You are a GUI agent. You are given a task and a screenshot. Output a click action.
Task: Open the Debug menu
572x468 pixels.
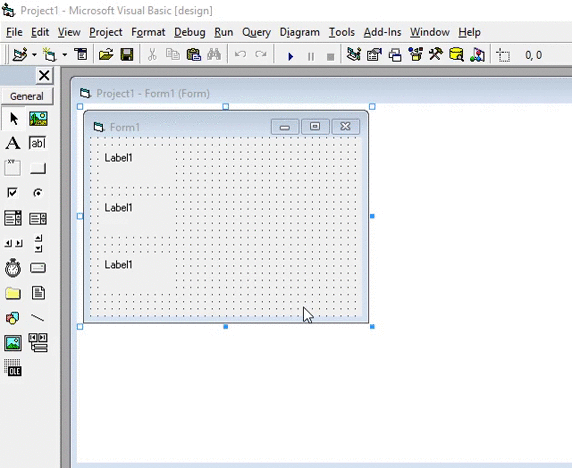tap(190, 32)
